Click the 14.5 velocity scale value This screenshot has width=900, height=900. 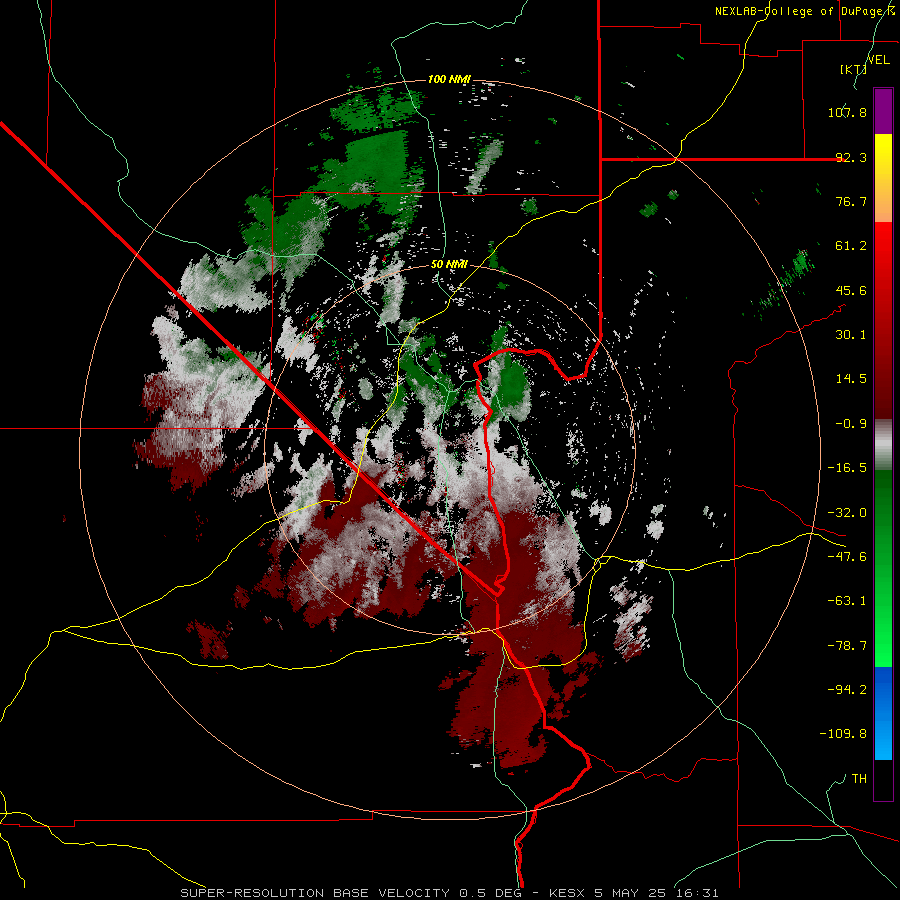851,379
